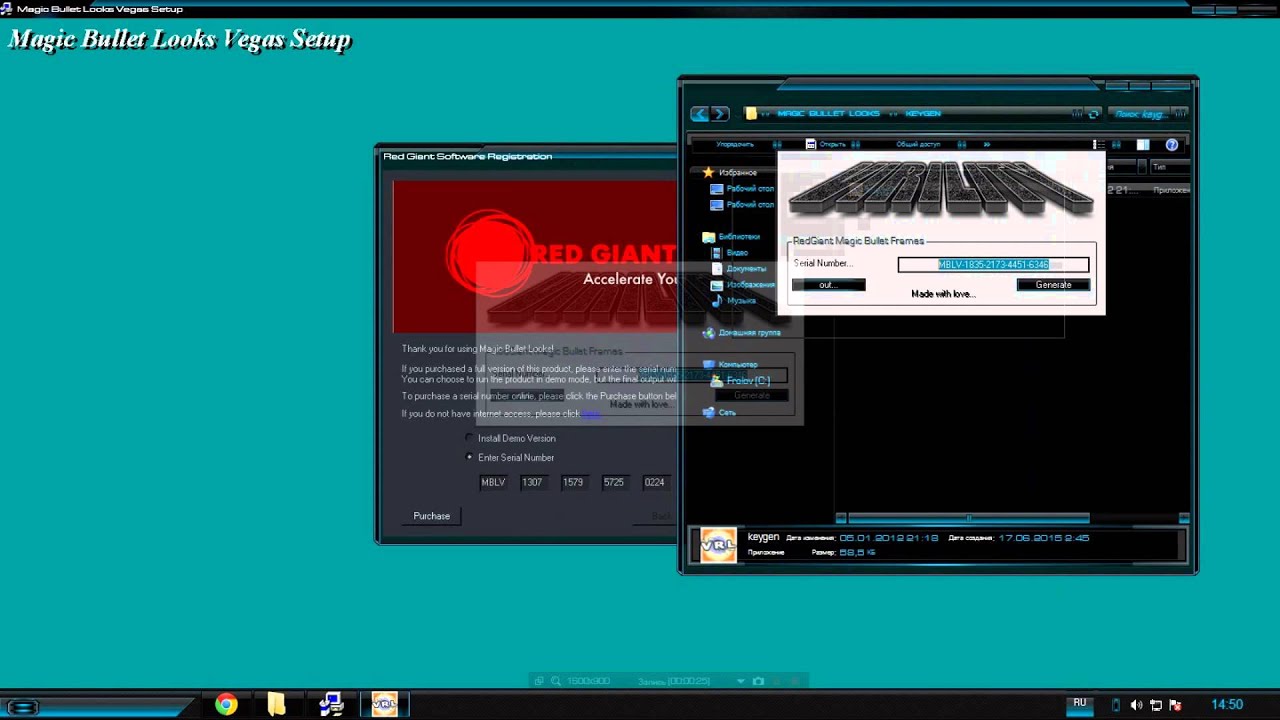Open Chrome from the taskbar
This screenshot has height=720, width=1280.
(x=226, y=705)
